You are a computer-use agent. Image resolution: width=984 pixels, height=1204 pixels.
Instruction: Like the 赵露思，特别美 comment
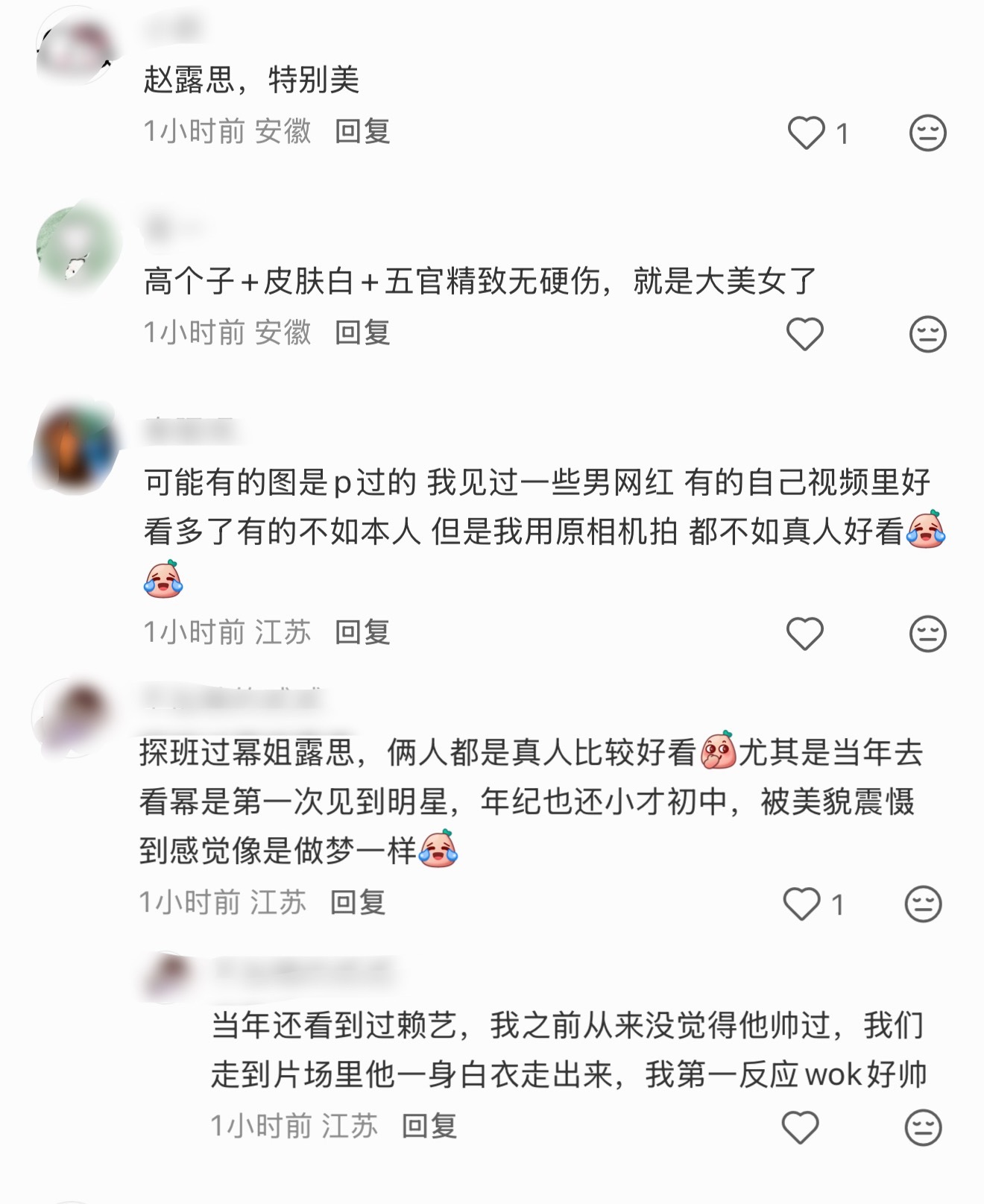pos(806,133)
